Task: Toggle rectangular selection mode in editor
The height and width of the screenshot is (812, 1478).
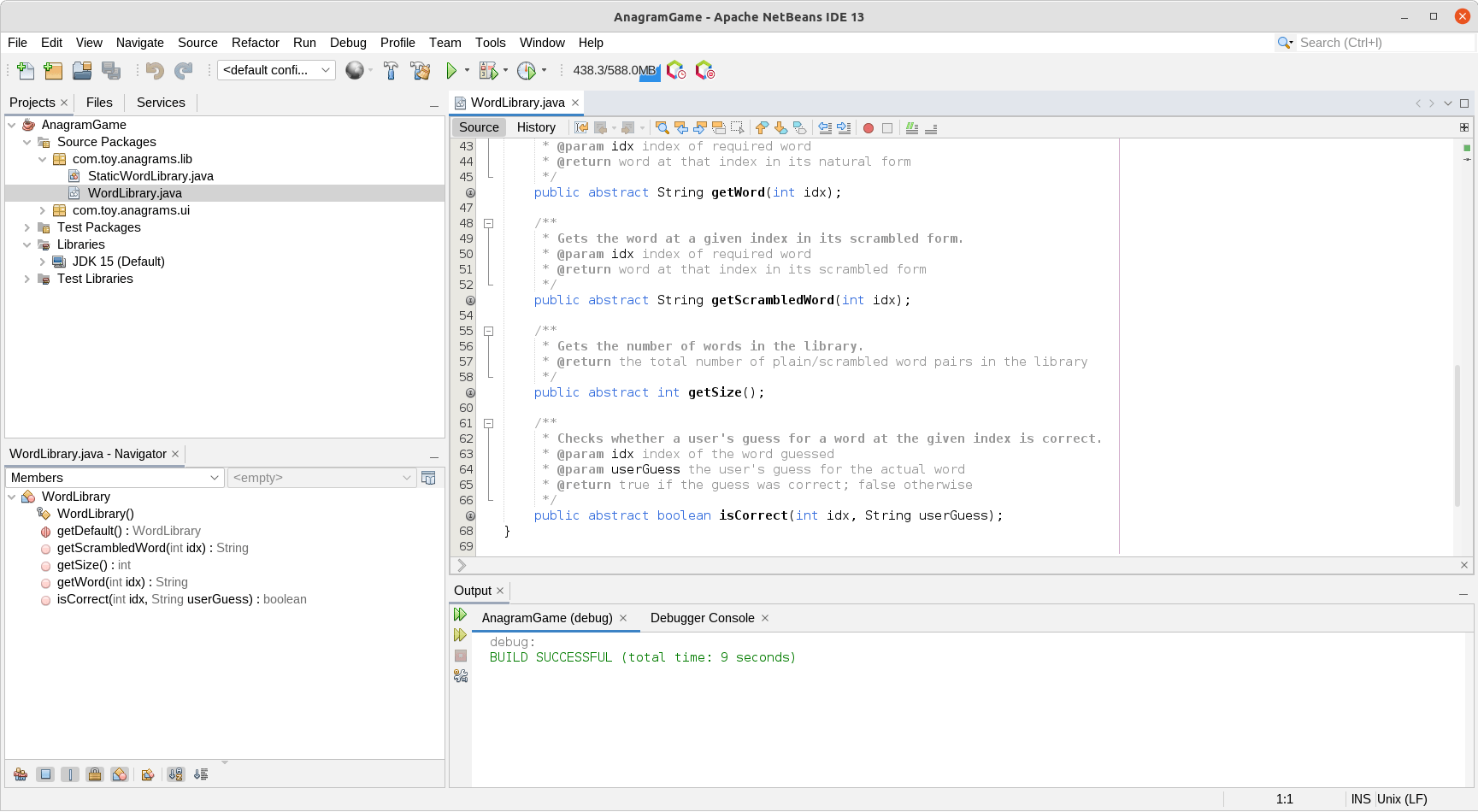Action: pos(738,127)
